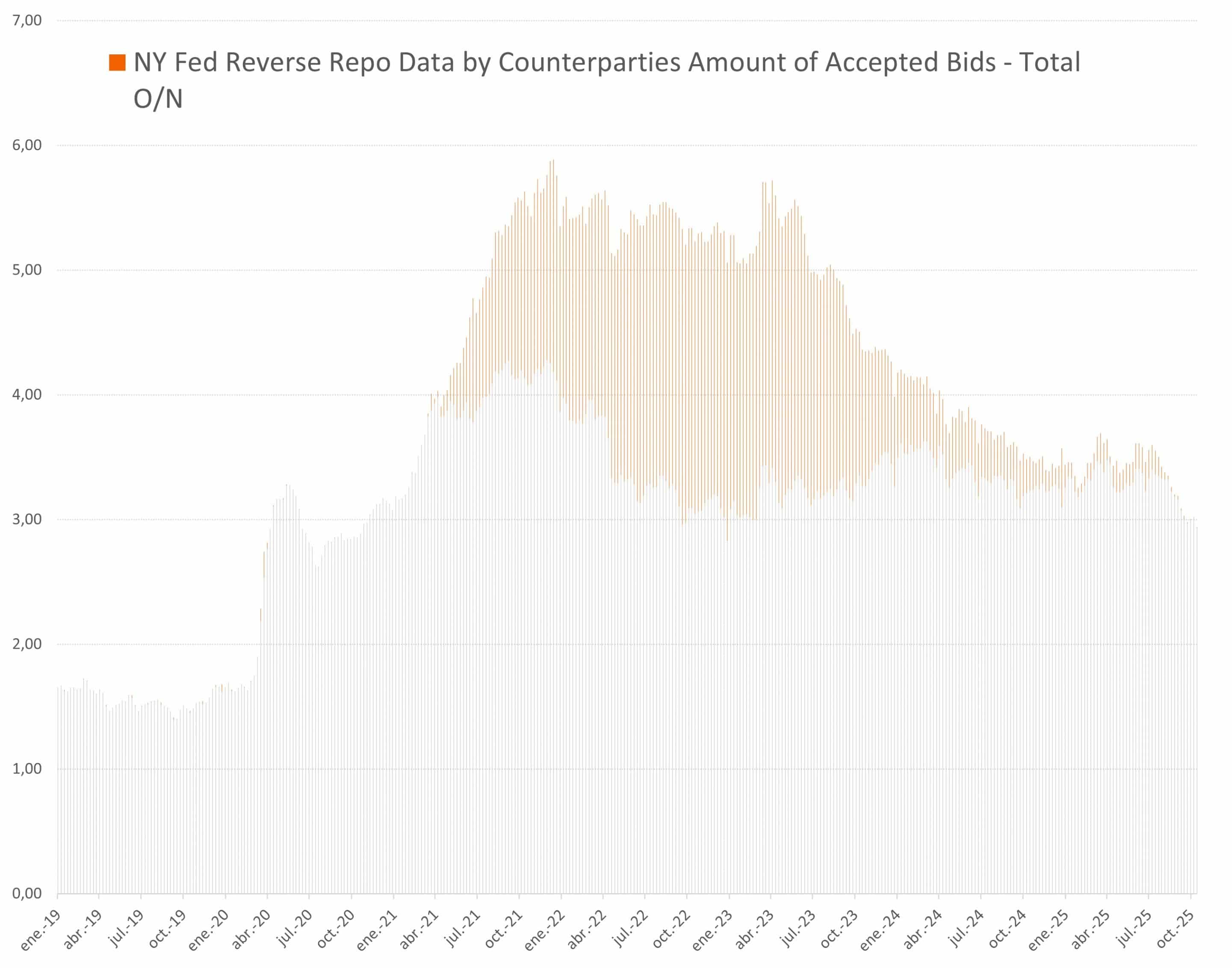Image resolution: width=1232 pixels, height=968 pixels.
Task: Select the 5,00 y-axis label
Action: coord(27,270)
